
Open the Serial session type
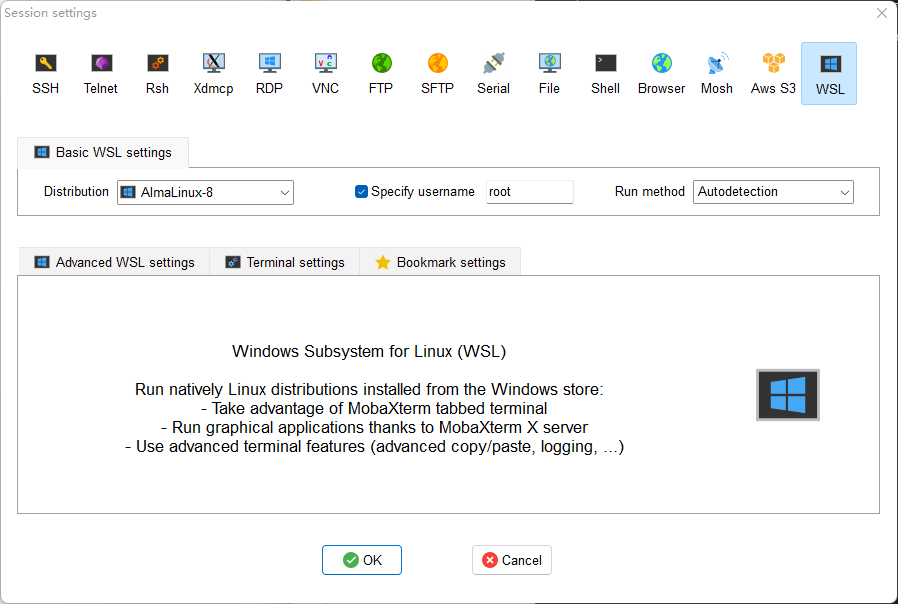[x=493, y=73]
